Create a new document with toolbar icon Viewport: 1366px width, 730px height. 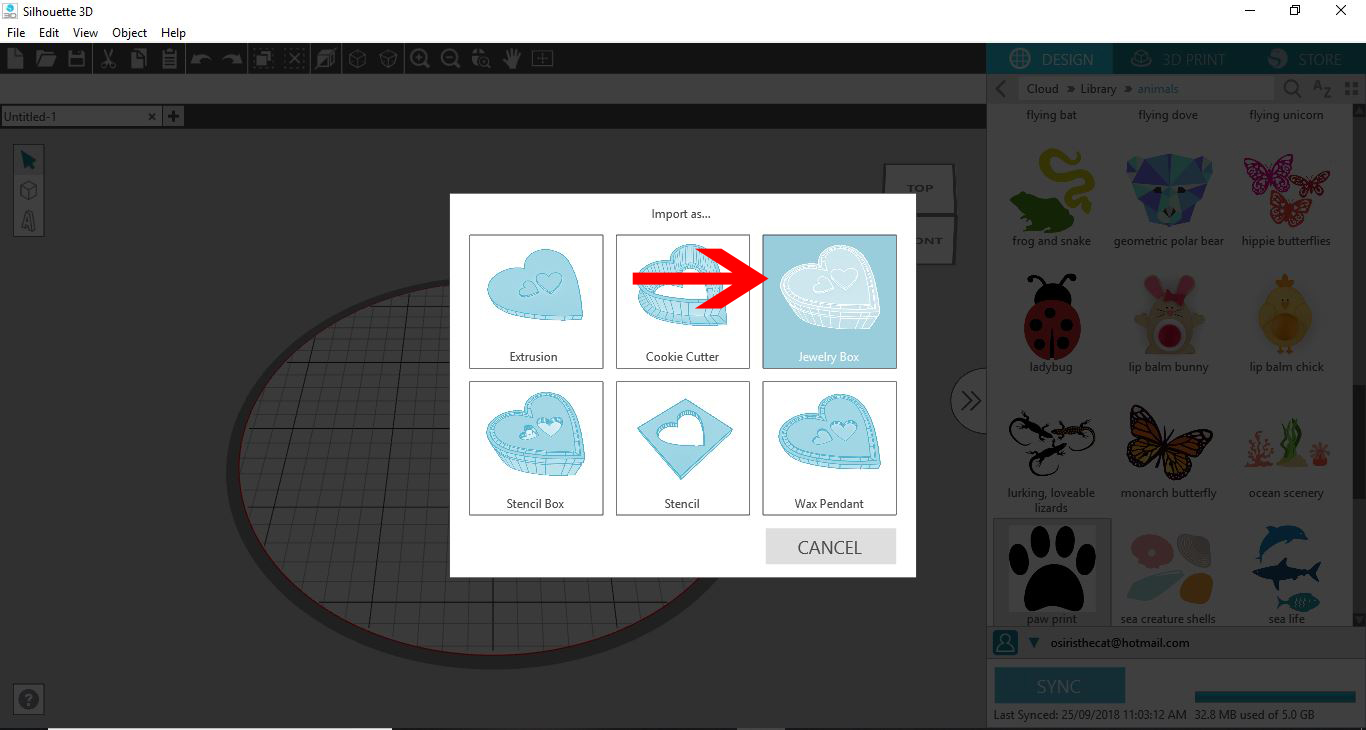point(15,59)
